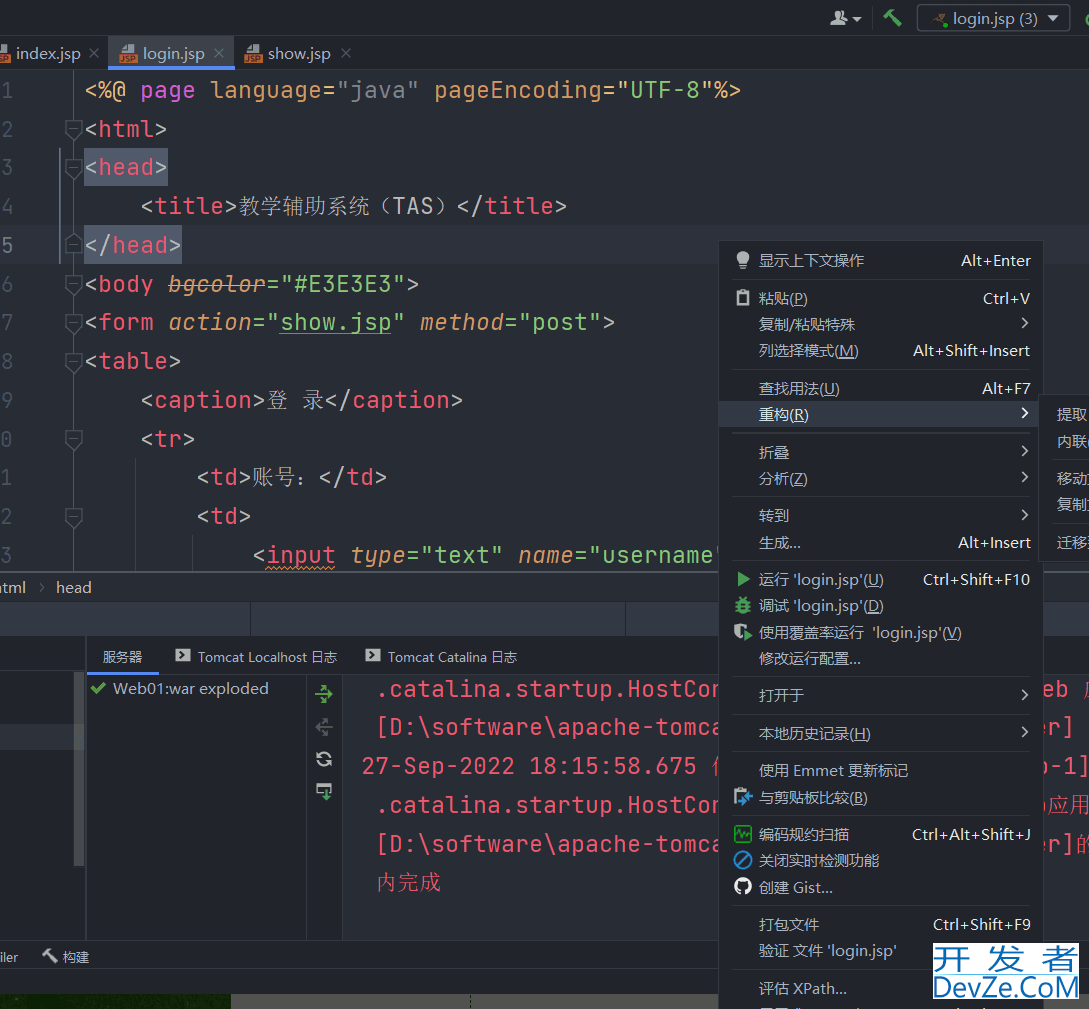Open the Build (构建) tool window
The width and height of the screenshot is (1089, 1009).
click(66, 957)
